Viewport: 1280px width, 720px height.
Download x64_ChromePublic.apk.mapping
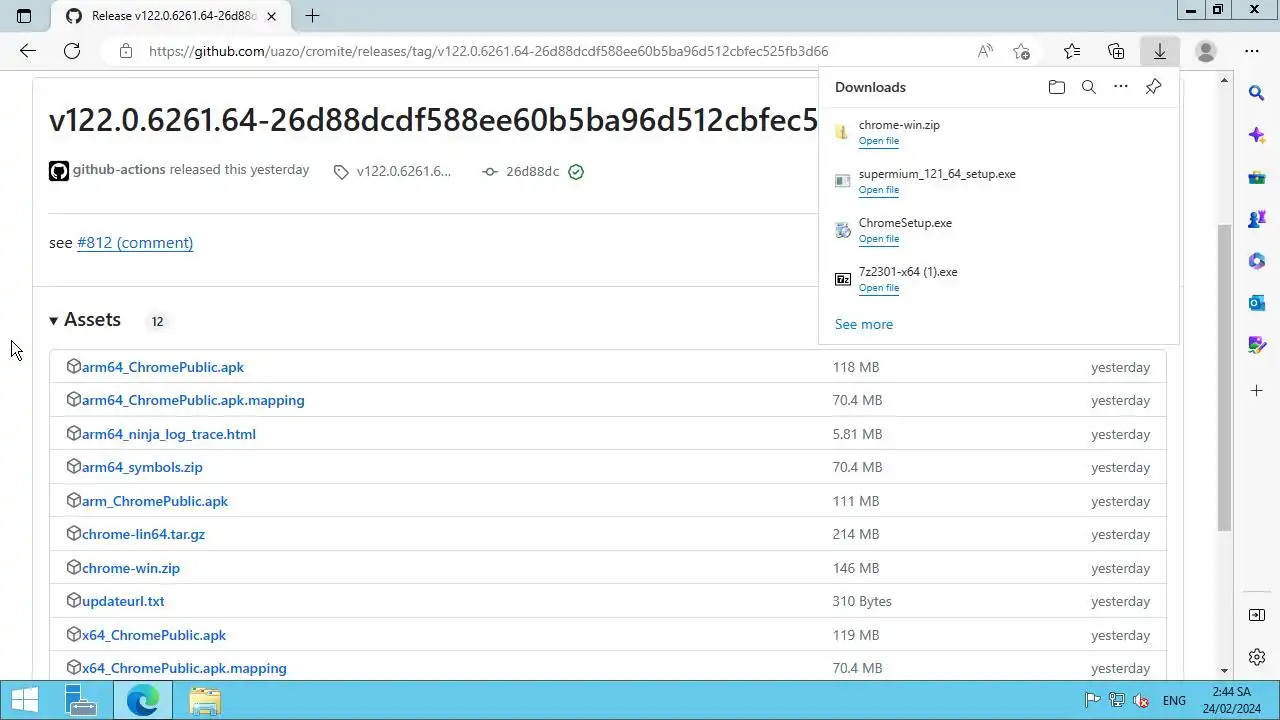(184, 668)
